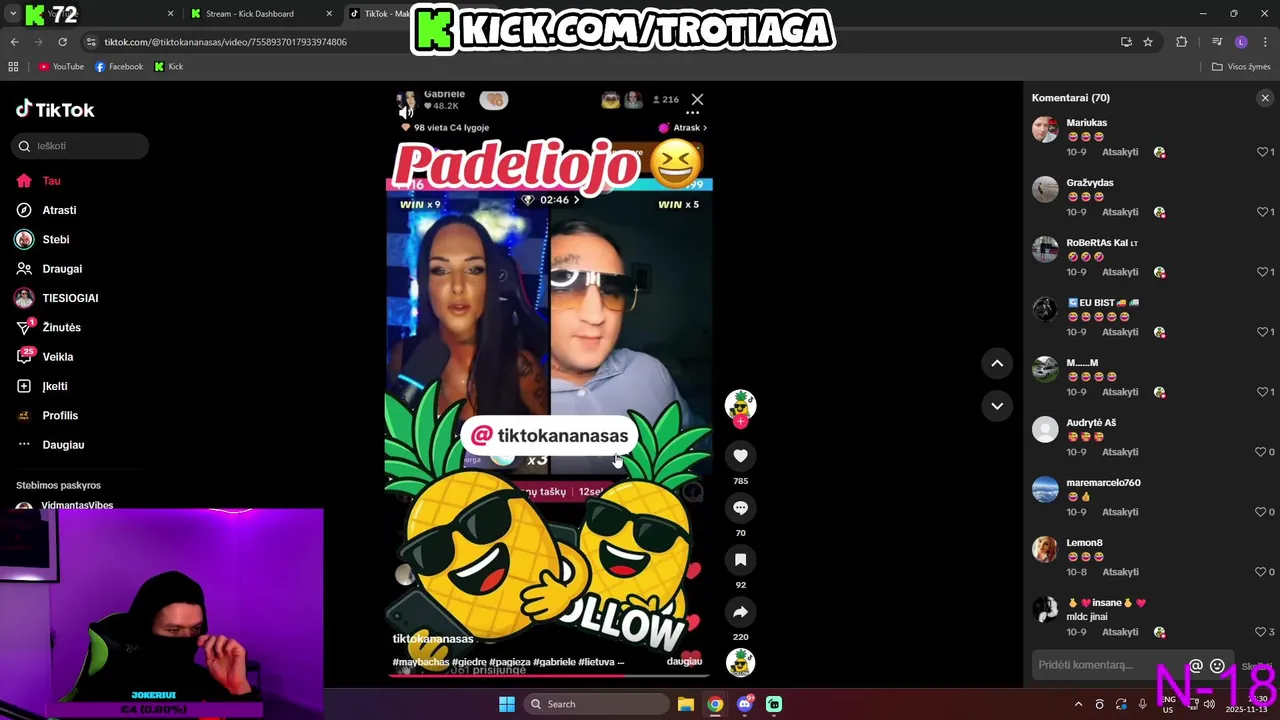Open Žinutės messages
Viewport: 1280px width, 720px height.
(48, 327)
